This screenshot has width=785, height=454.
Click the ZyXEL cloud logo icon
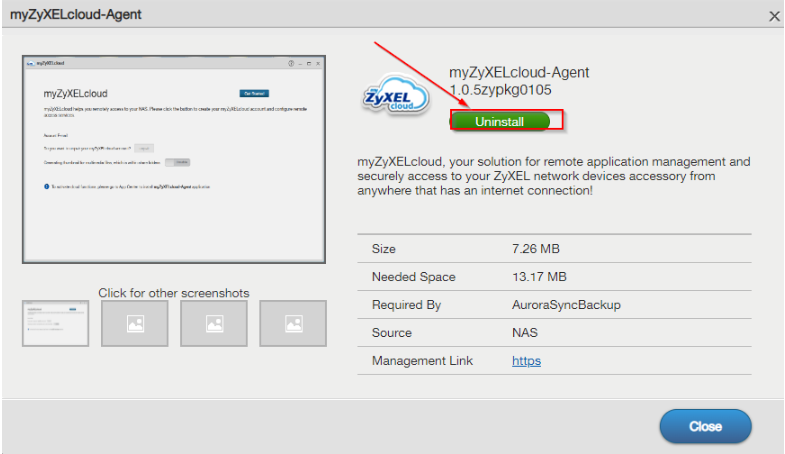tap(395, 97)
